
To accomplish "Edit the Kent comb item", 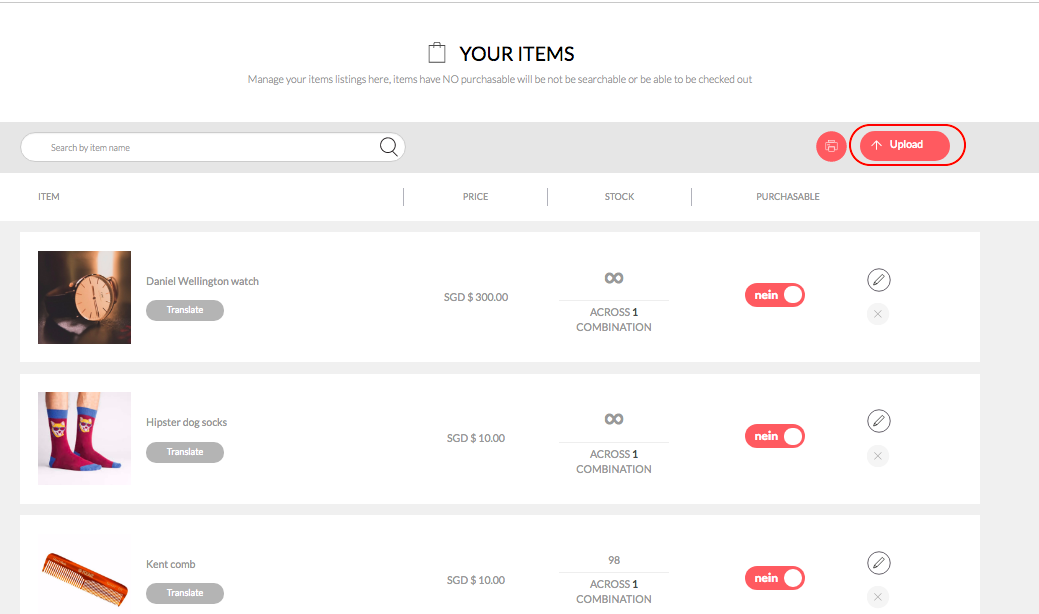I will tap(879, 563).
